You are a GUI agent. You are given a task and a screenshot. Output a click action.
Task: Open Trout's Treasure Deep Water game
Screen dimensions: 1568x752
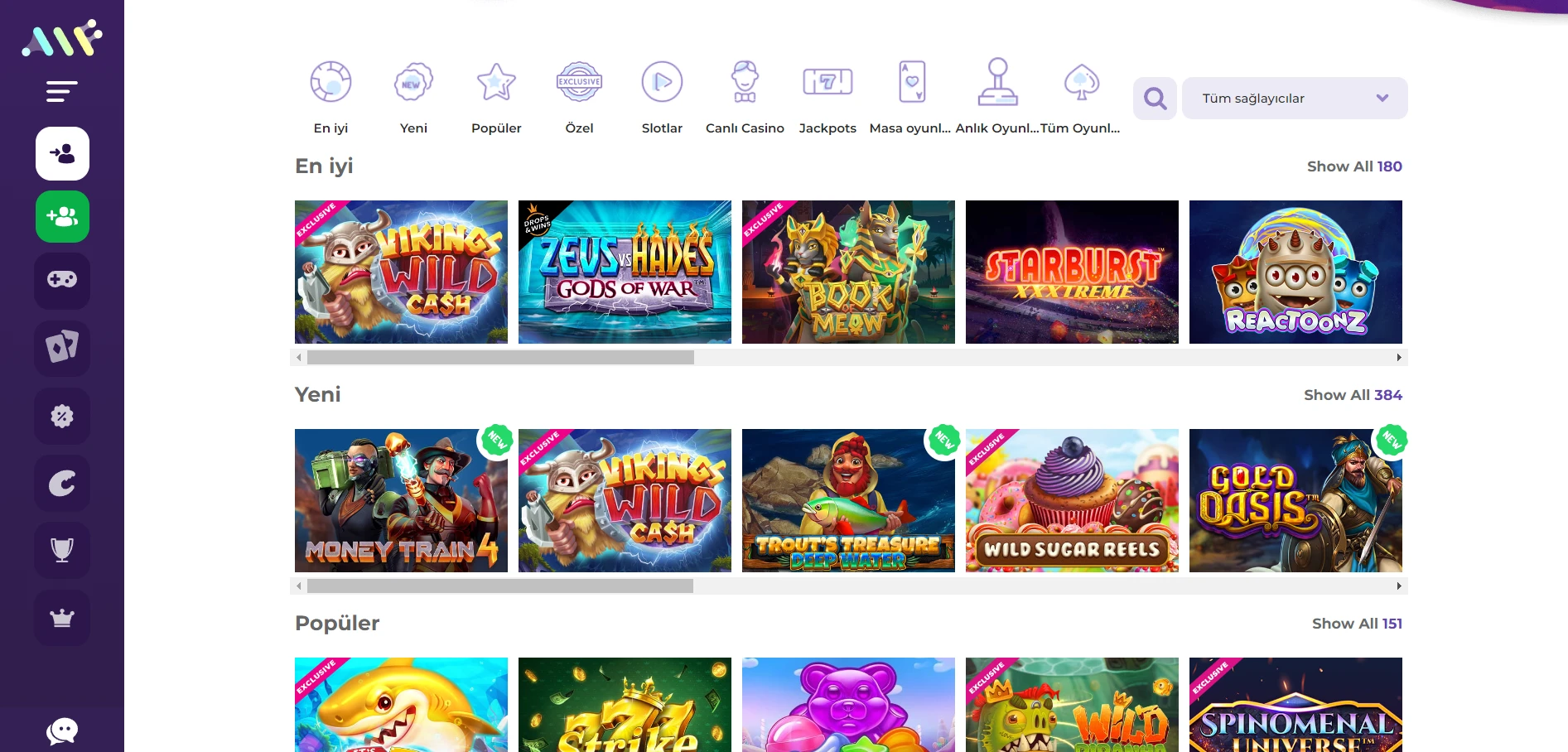(848, 500)
